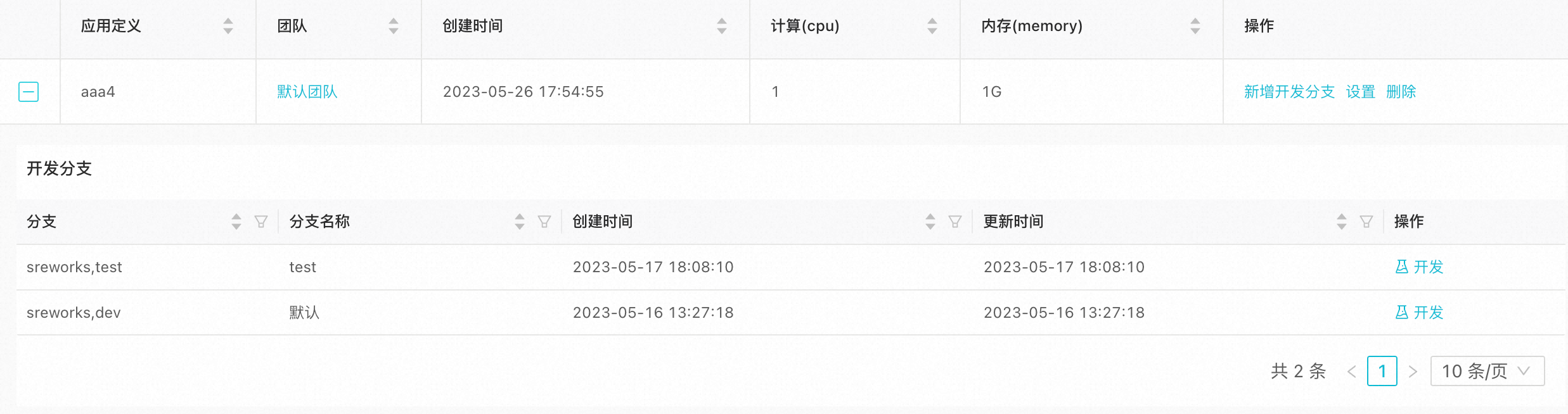The height and width of the screenshot is (414, 1568).
Task: Sort by 计算(cpu) column
Action: (932, 26)
